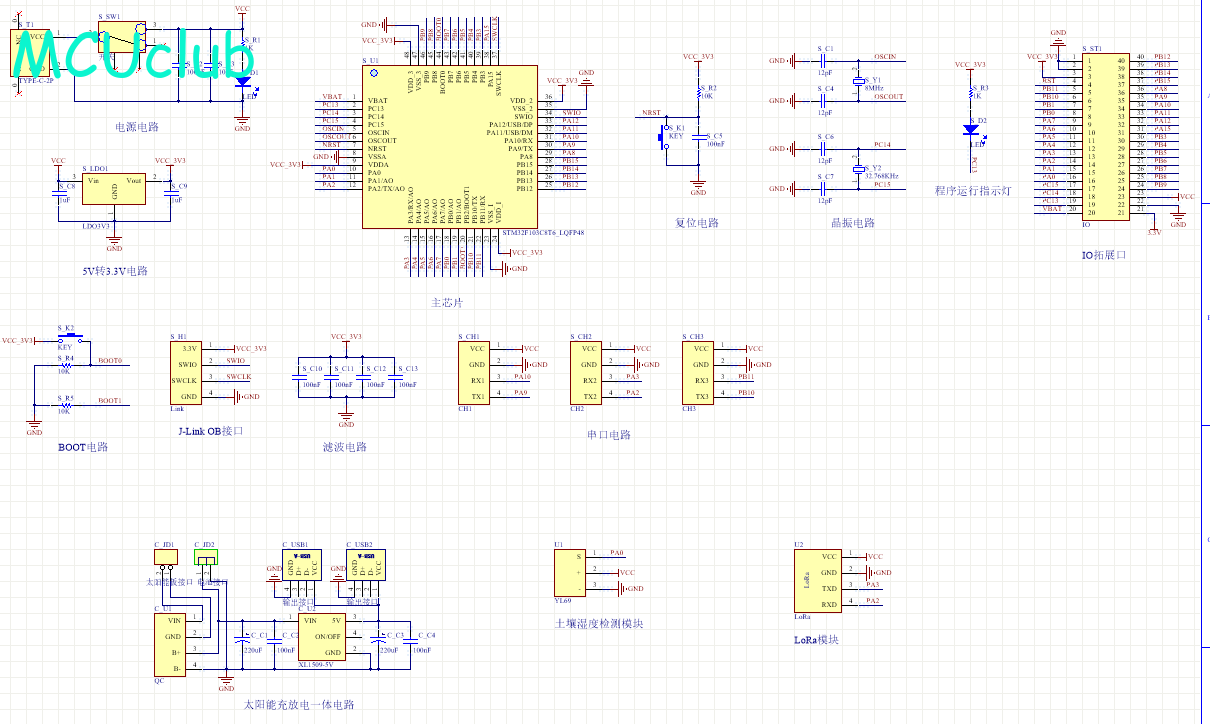Select the S_ST1 40-pin IO header
This screenshot has width=1210, height=724.
pos(1105,137)
